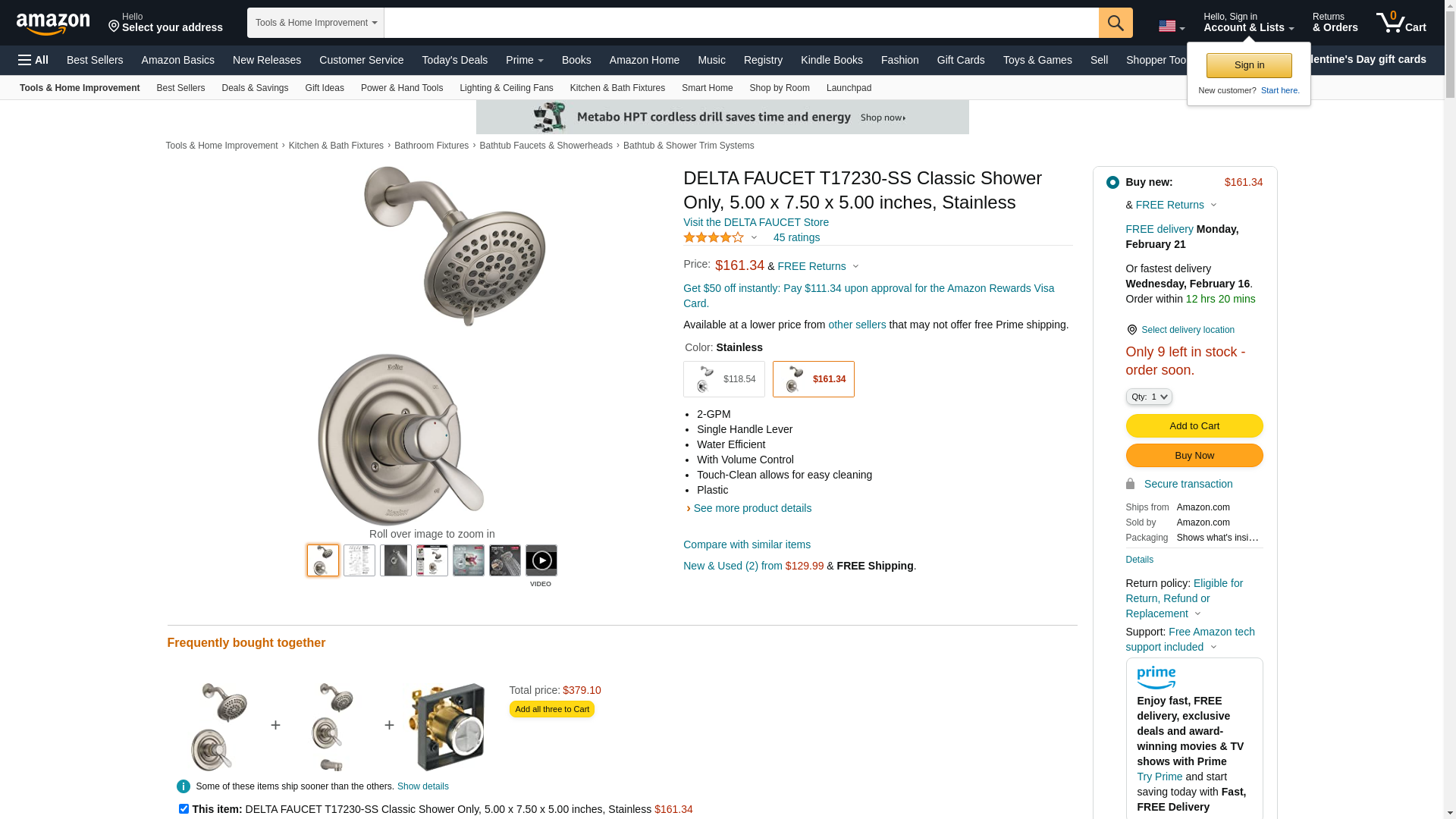Click the Amazon logo
Viewport: 1456px width, 819px height.
tap(53, 24)
